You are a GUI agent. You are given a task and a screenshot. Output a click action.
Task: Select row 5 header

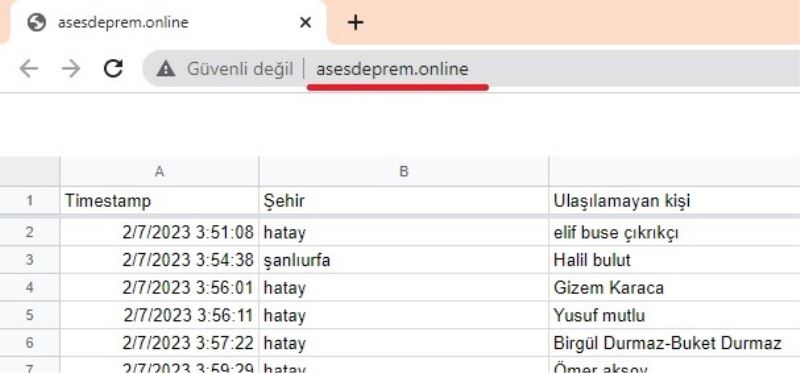tap(30, 315)
